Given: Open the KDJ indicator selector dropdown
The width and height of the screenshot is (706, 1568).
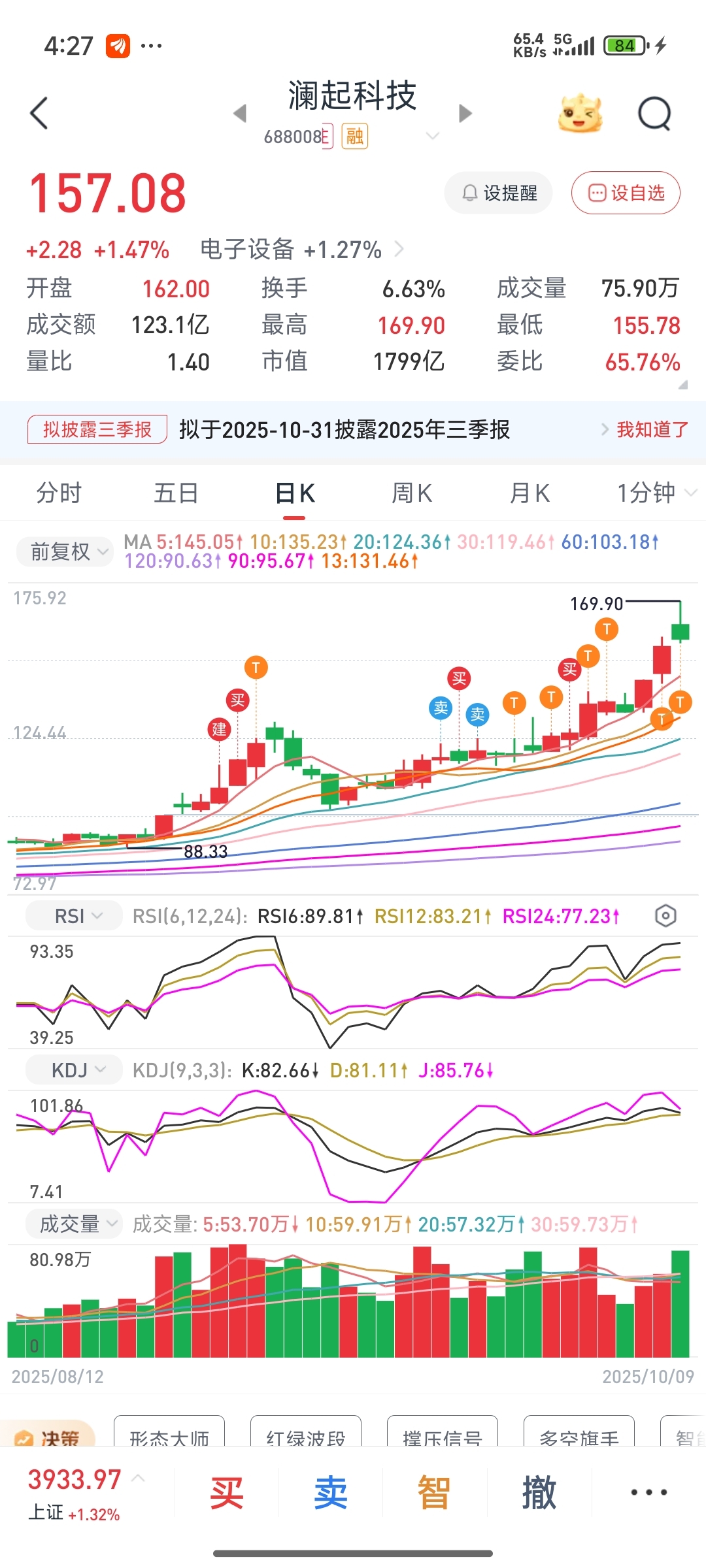Looking at the screenshot, I should pos(74,1070).
